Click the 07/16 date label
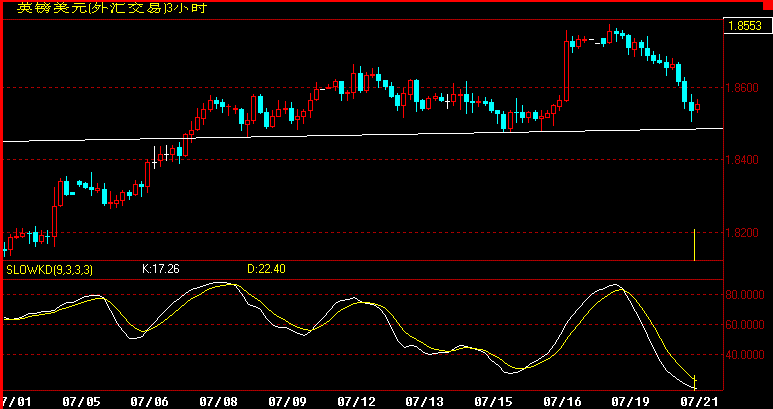The width and height of the screenshot is (773, 409). pyautogui.click(x=561, y=402)
